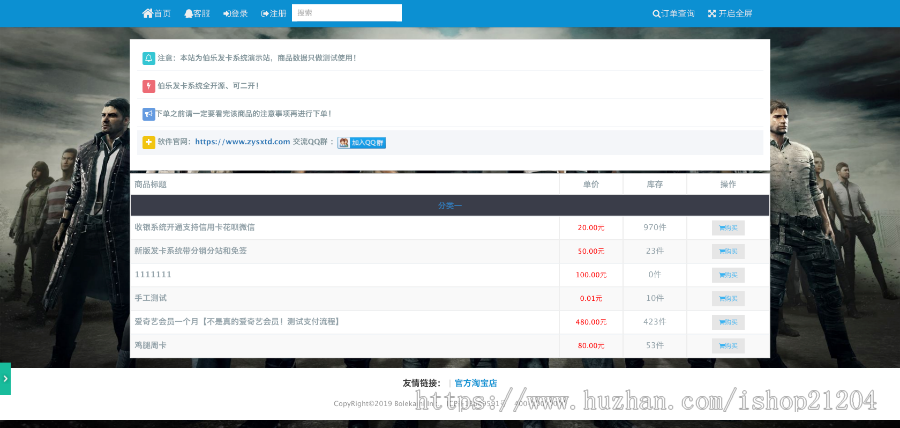The height and width of the screenshot is (428, 900).
Task: Click product title 新版发卡系统带分销分站和免签
Action: pos(191,251)
